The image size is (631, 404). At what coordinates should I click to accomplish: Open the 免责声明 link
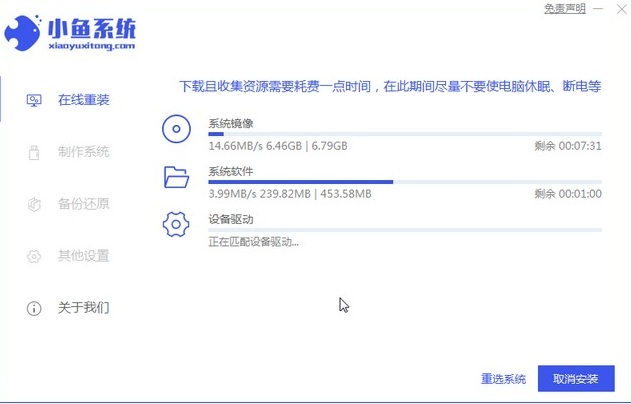565,8
